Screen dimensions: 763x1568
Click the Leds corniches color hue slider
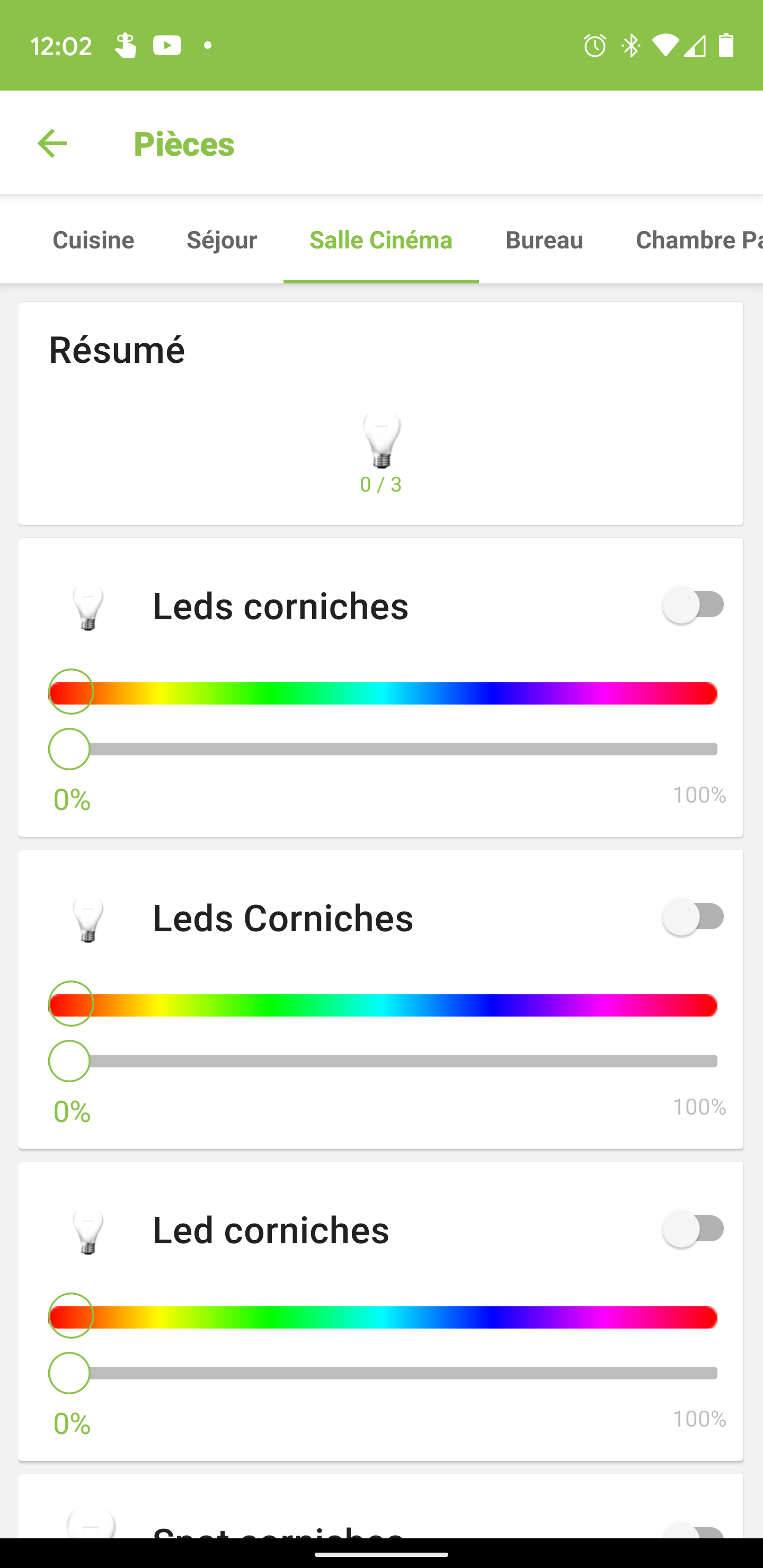[384, 694]
